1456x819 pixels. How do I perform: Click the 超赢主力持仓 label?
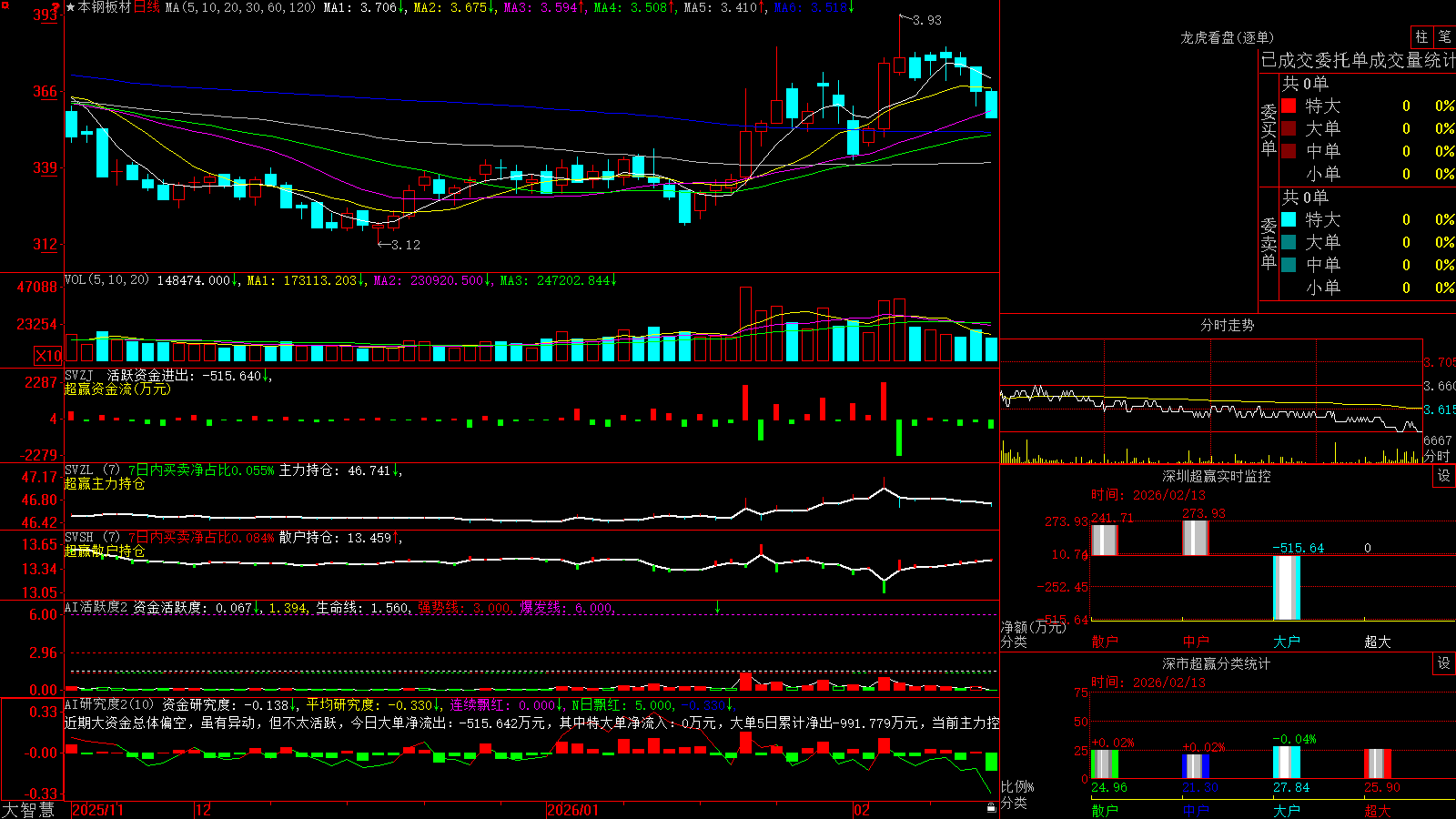(105, 483)
